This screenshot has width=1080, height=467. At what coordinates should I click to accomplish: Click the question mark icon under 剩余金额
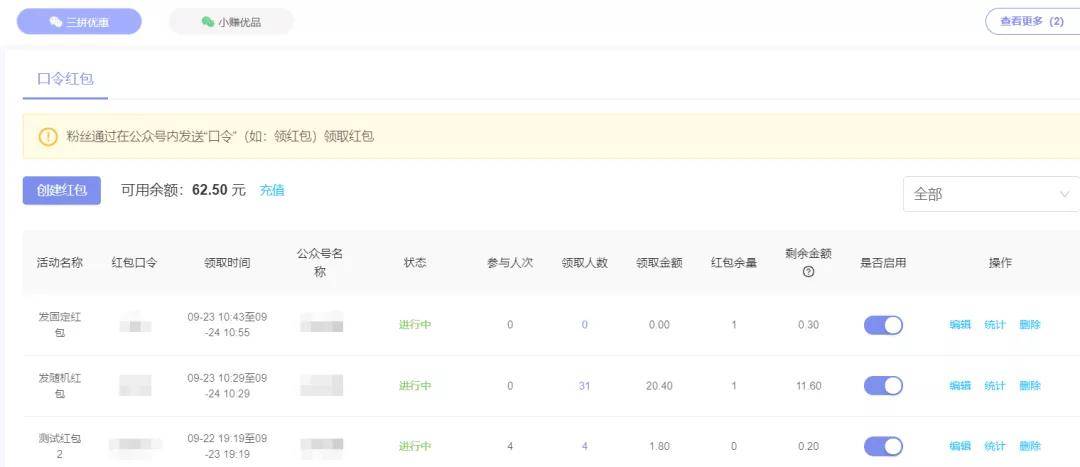(x=808, y=272)
